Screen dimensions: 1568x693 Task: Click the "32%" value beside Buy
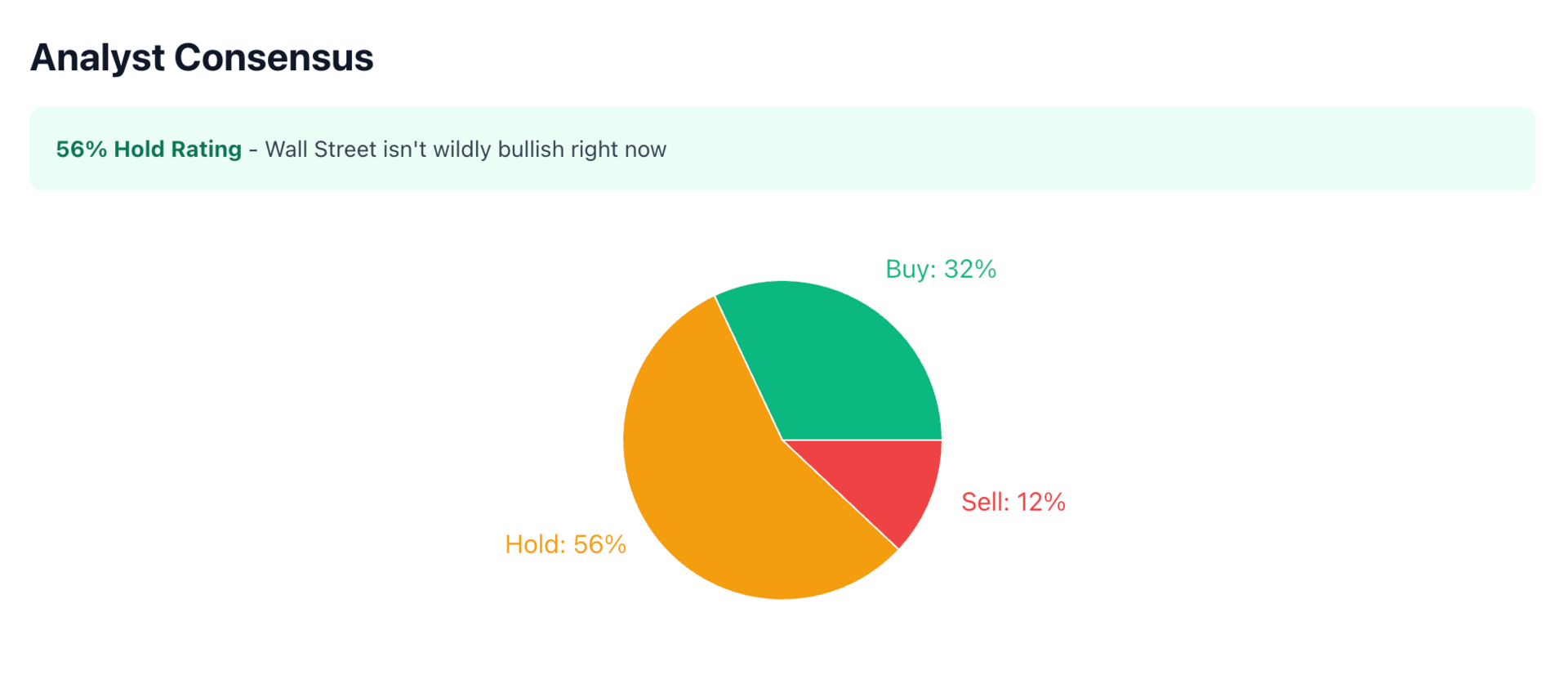click(x=970, y=269)
